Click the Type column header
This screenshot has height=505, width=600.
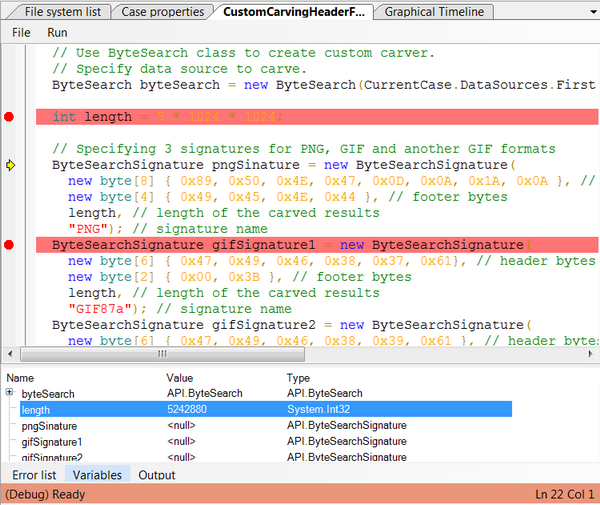click(298, 378)
